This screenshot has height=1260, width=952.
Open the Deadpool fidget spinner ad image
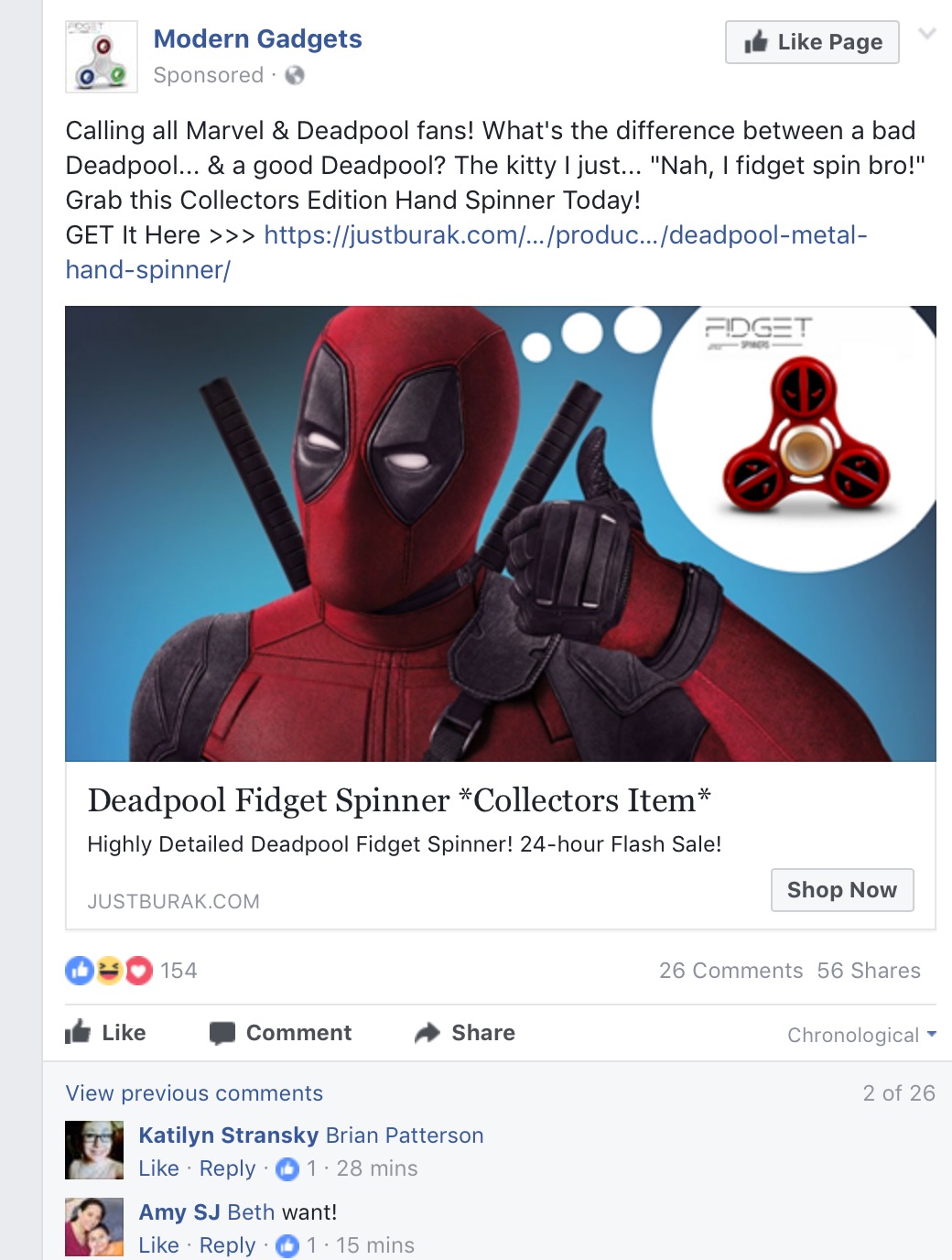tap(501, 533)
